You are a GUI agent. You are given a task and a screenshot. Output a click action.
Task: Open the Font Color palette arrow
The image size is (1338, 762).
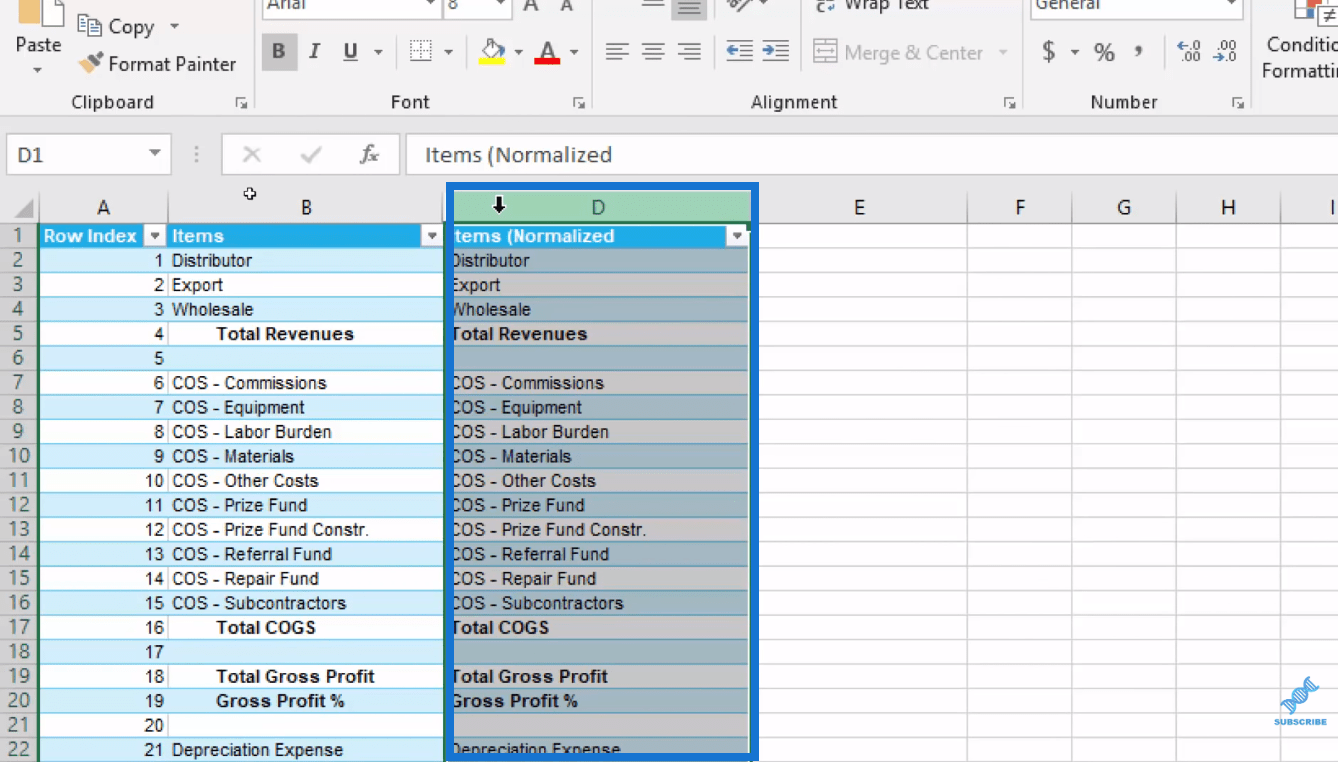574,52
